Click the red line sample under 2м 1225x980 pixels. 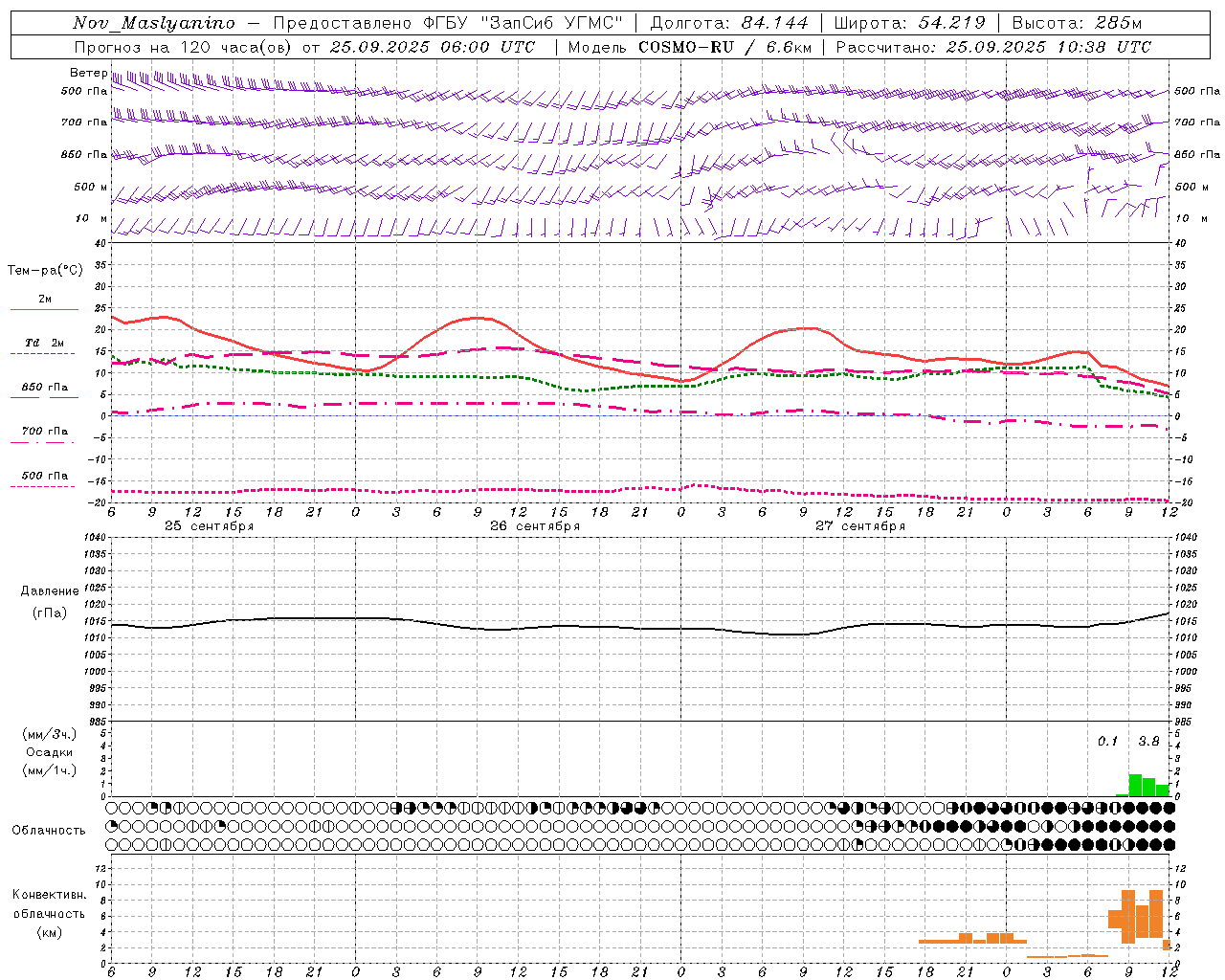44,309
